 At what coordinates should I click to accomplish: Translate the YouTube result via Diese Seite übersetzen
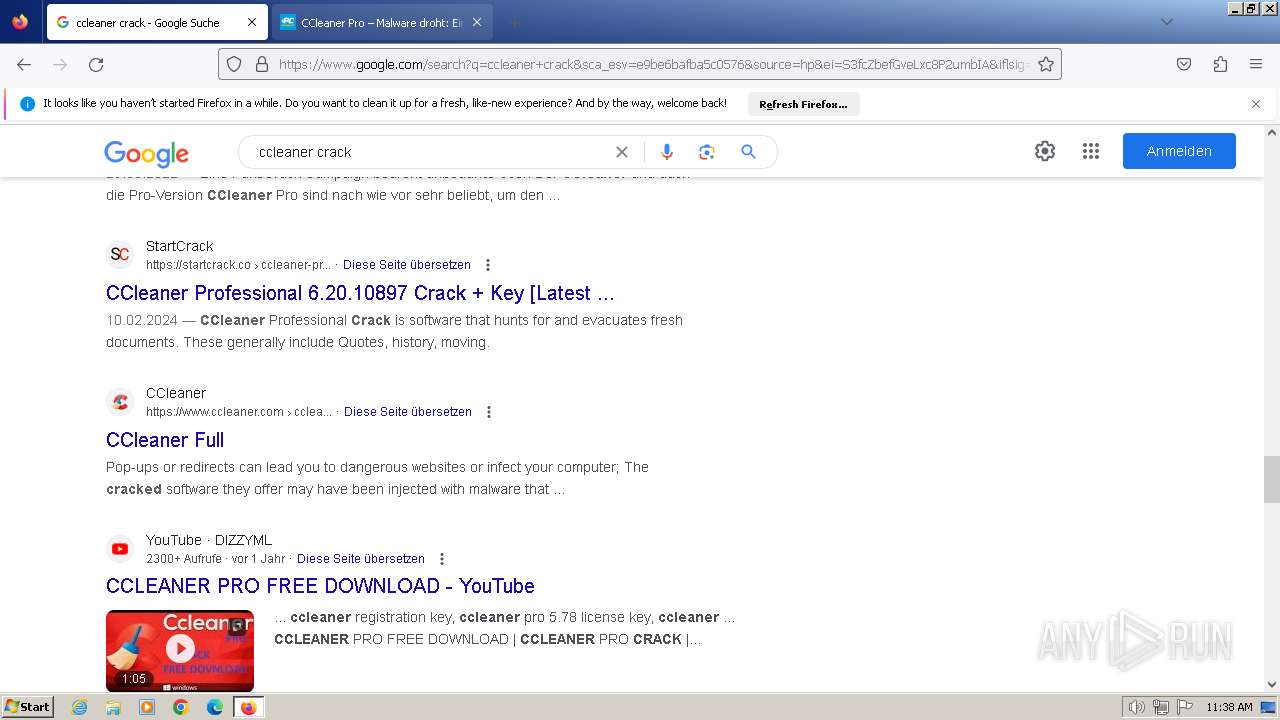coord(361,559)
